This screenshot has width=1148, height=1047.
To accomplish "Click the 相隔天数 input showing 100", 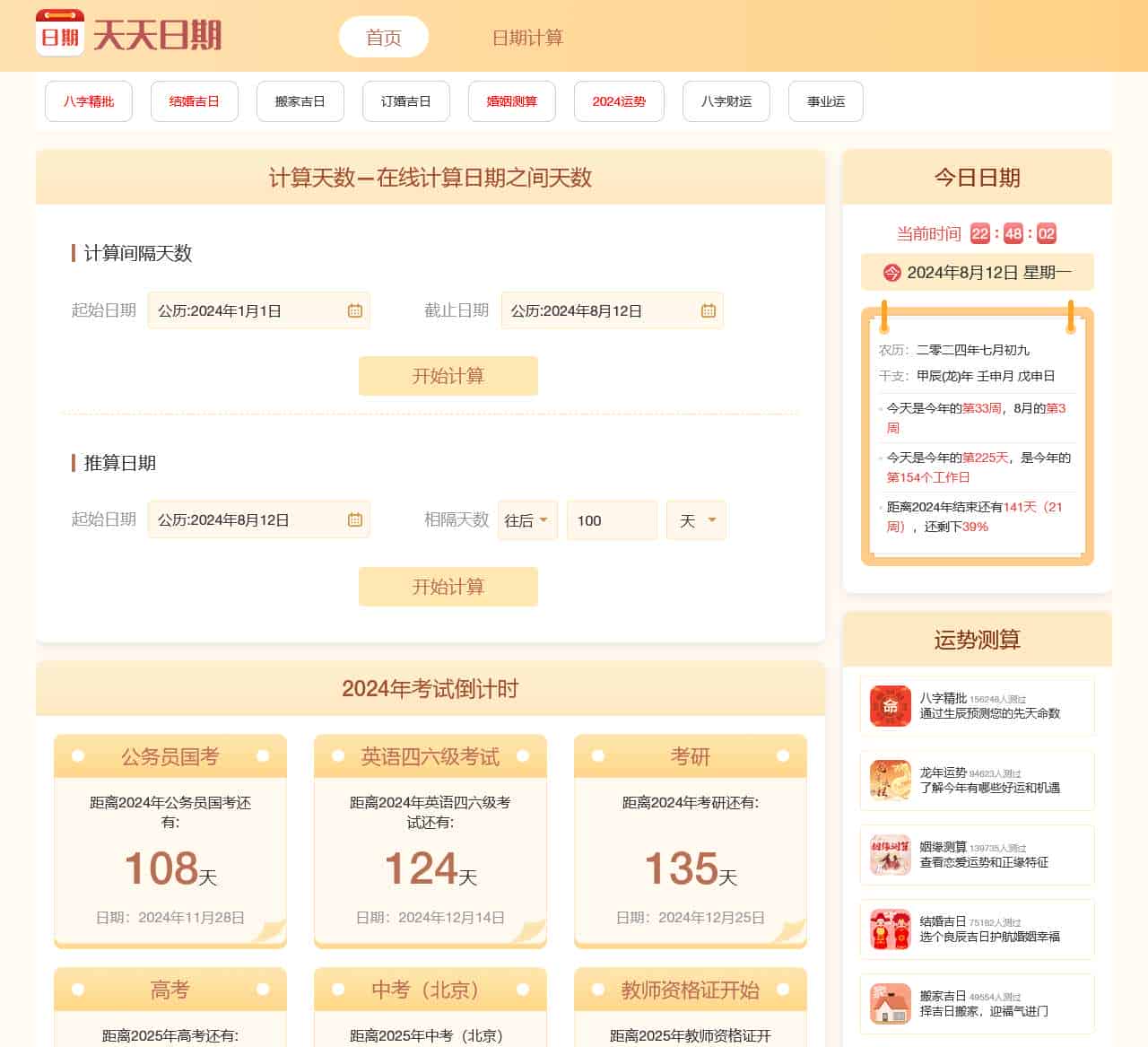I will [613, 520].
